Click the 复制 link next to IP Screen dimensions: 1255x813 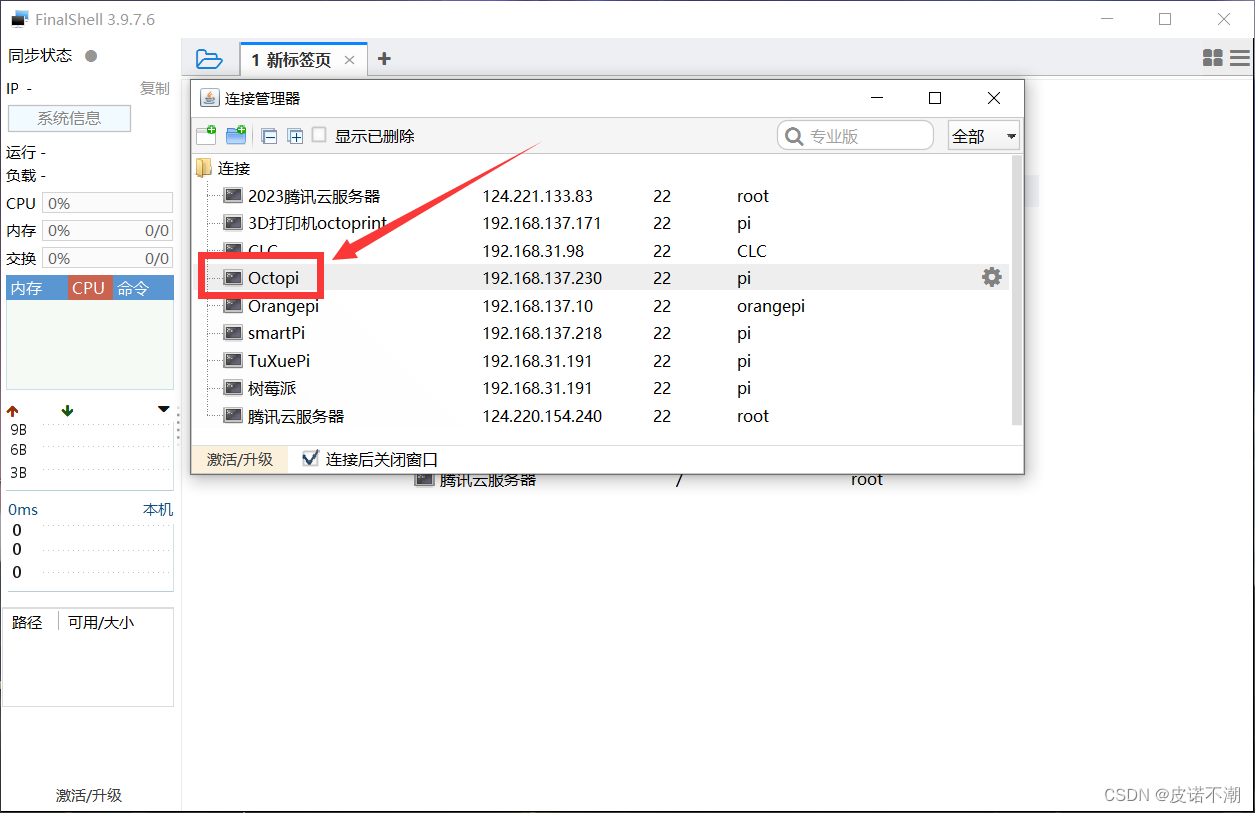click(154, 88)
